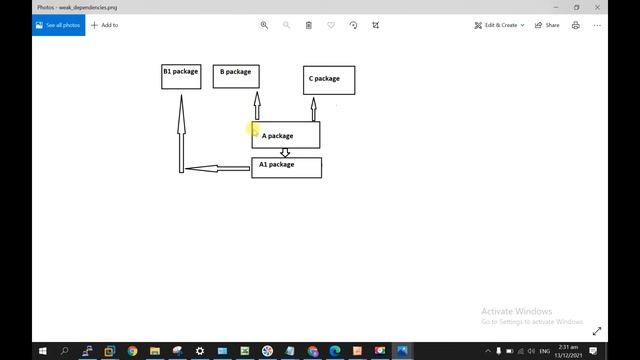Delete the photo with trash icon
The height and width of the screenshot is (360, 640).
[309, 25]
